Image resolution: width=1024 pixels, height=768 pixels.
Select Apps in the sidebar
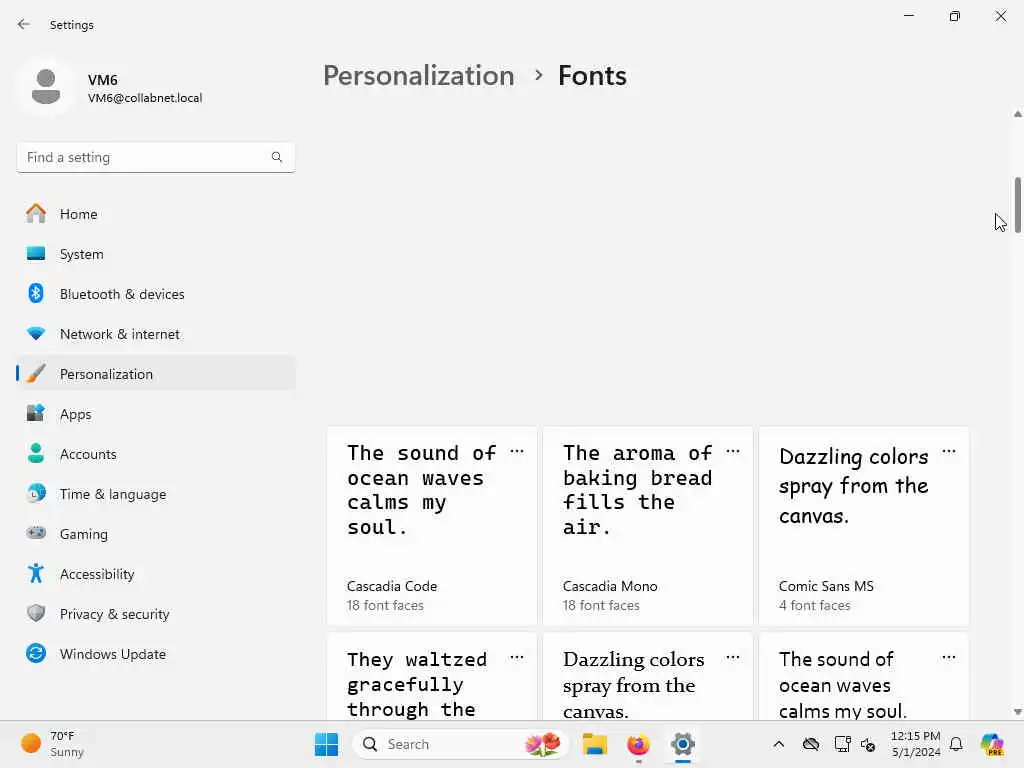(156, 413)
